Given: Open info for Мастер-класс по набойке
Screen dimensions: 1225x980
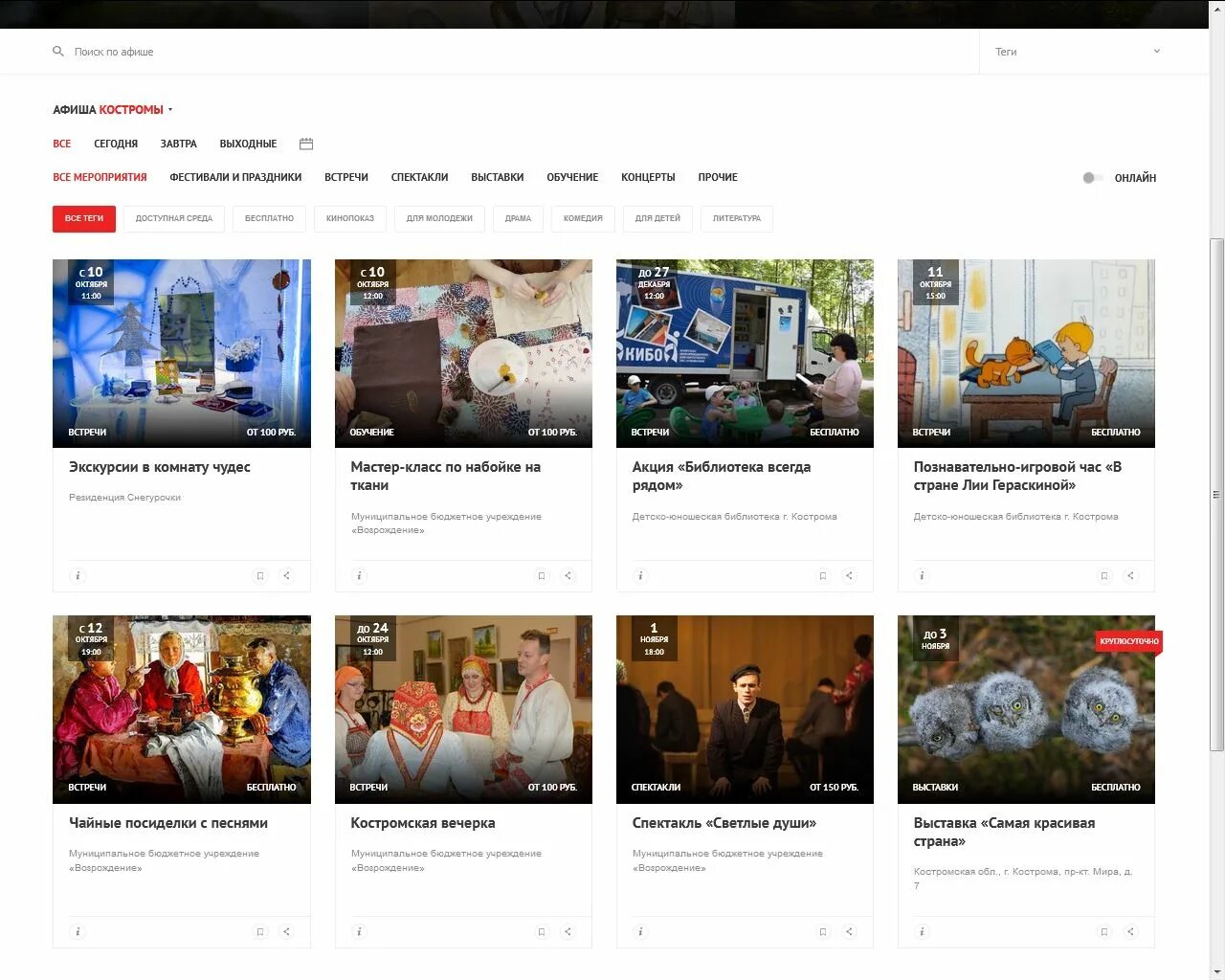Looking at the screenshot, I should pos(360,576).
